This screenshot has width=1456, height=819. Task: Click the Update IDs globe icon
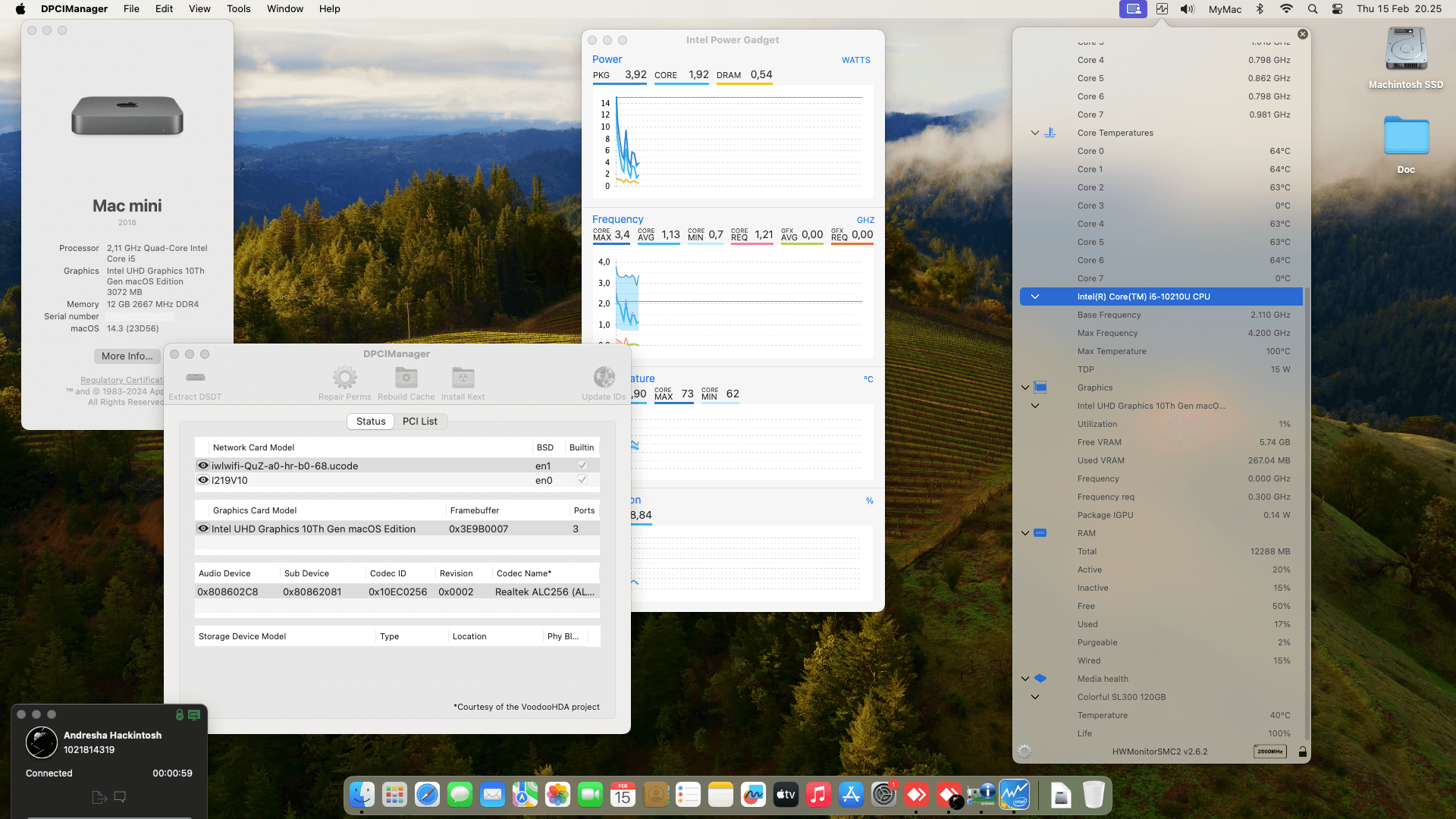pos(604,377)
